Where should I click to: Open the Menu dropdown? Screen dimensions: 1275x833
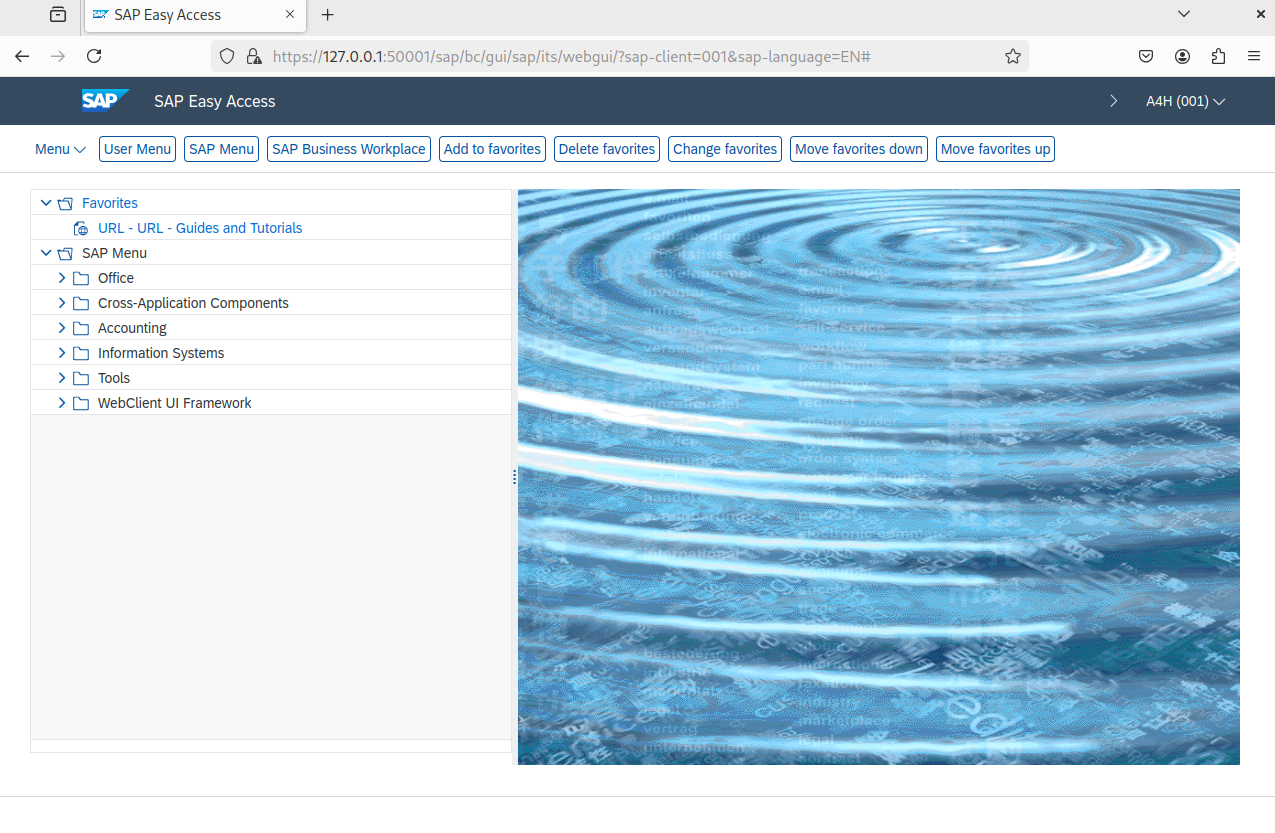pos(60,149)
